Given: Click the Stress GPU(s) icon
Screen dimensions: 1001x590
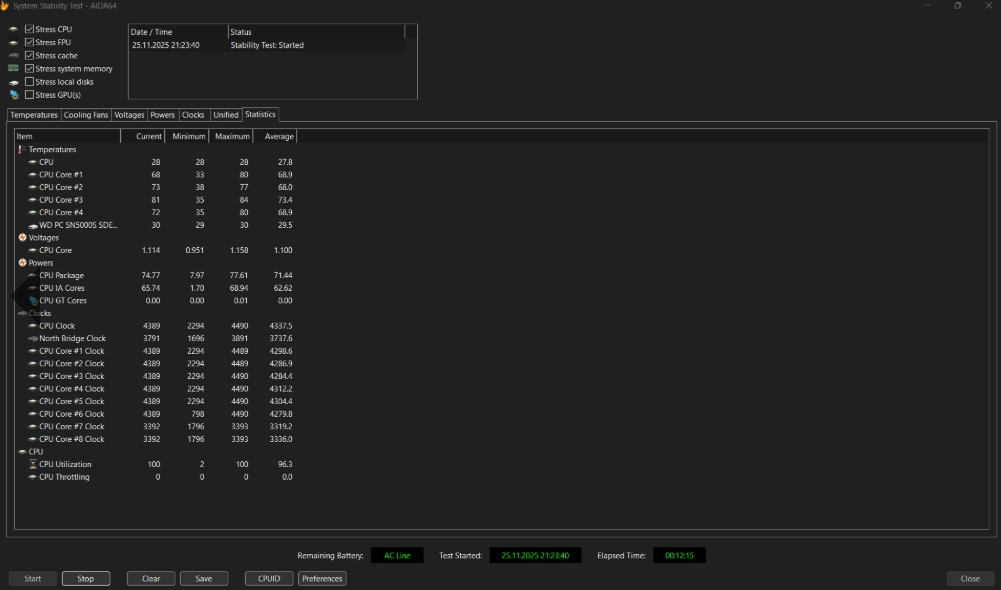Looking at the screenshot, I should [13, 95].
